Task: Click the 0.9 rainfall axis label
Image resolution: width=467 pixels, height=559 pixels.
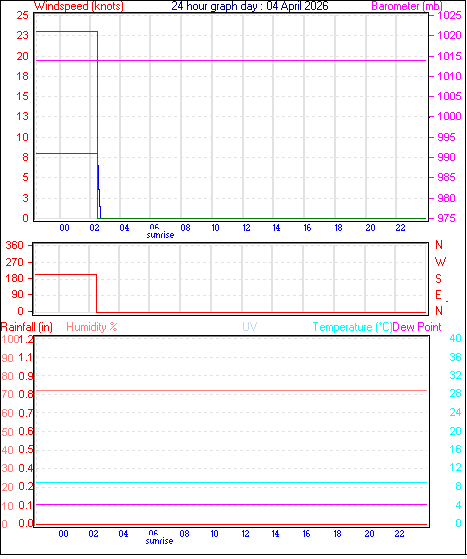Action: (26, 376)
